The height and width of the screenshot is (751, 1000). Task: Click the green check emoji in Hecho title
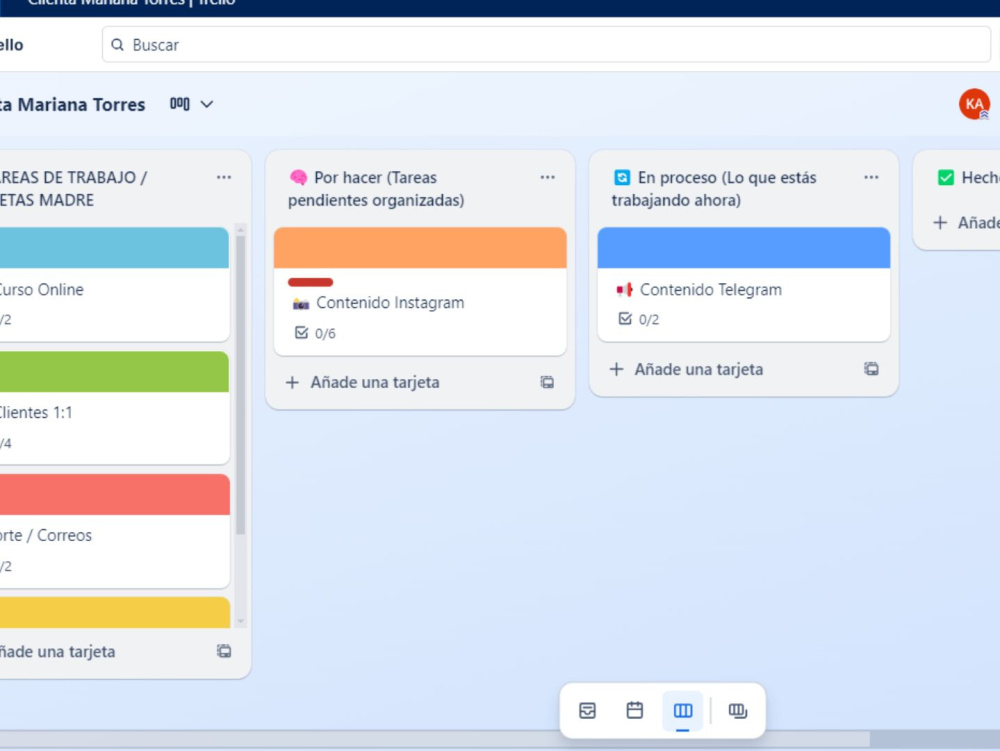click(x=946, y=177)
